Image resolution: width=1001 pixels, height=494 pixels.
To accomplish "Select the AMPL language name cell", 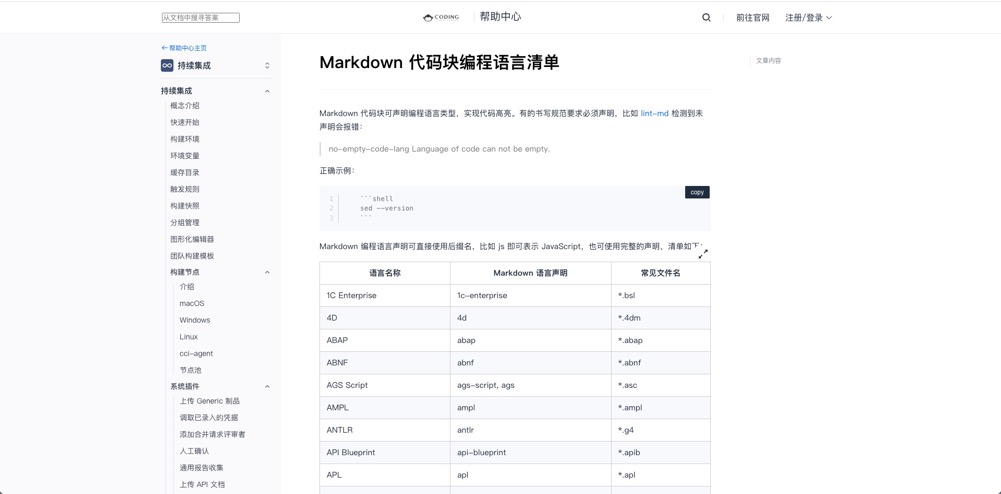I will point(385,407).
